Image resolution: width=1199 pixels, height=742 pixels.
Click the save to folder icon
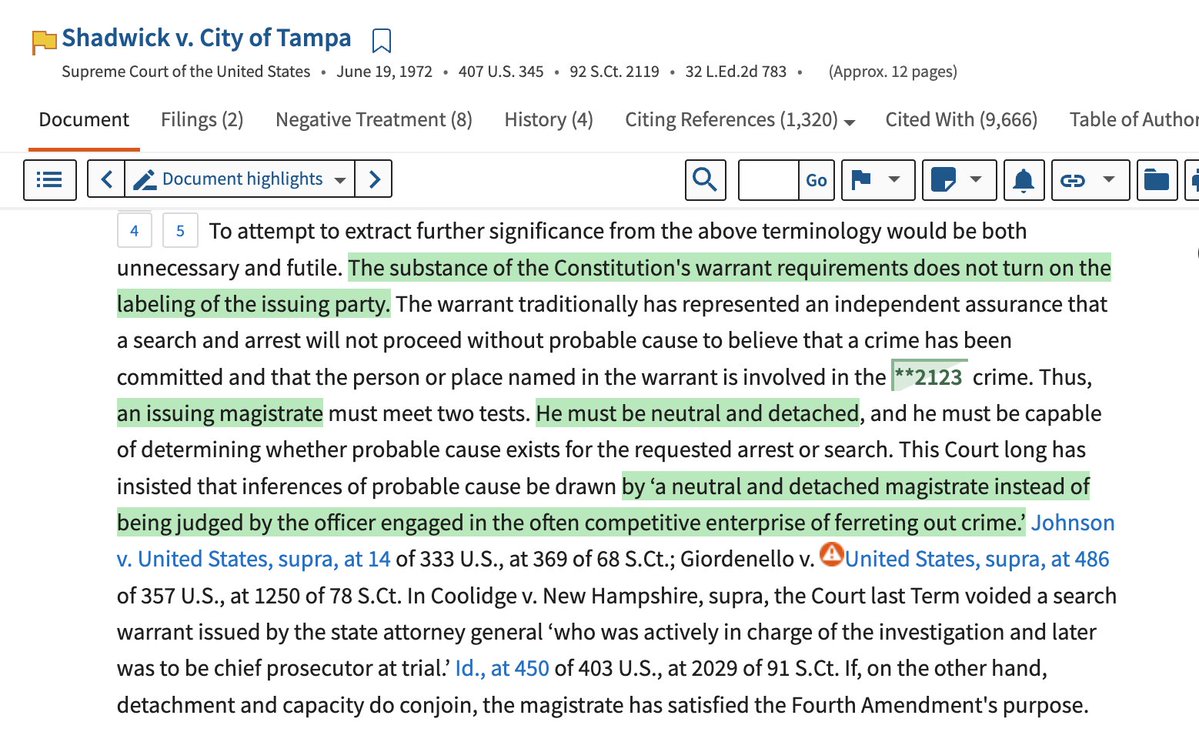(1156, 180)
